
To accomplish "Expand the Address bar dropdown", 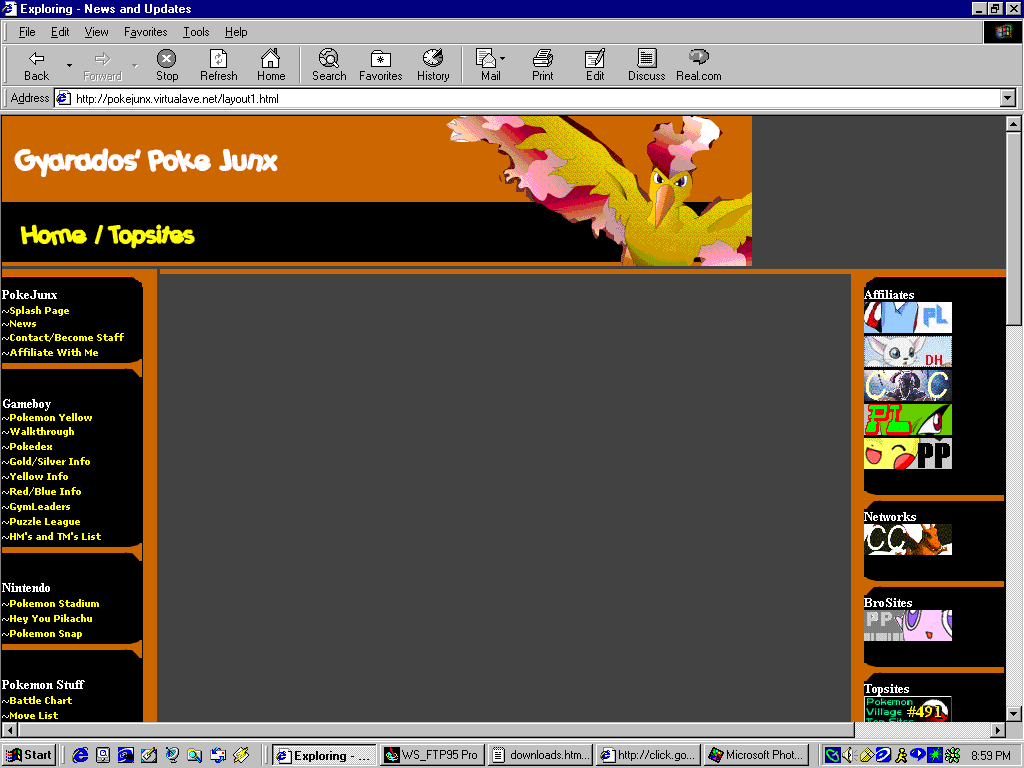I will pos(1008,99).
